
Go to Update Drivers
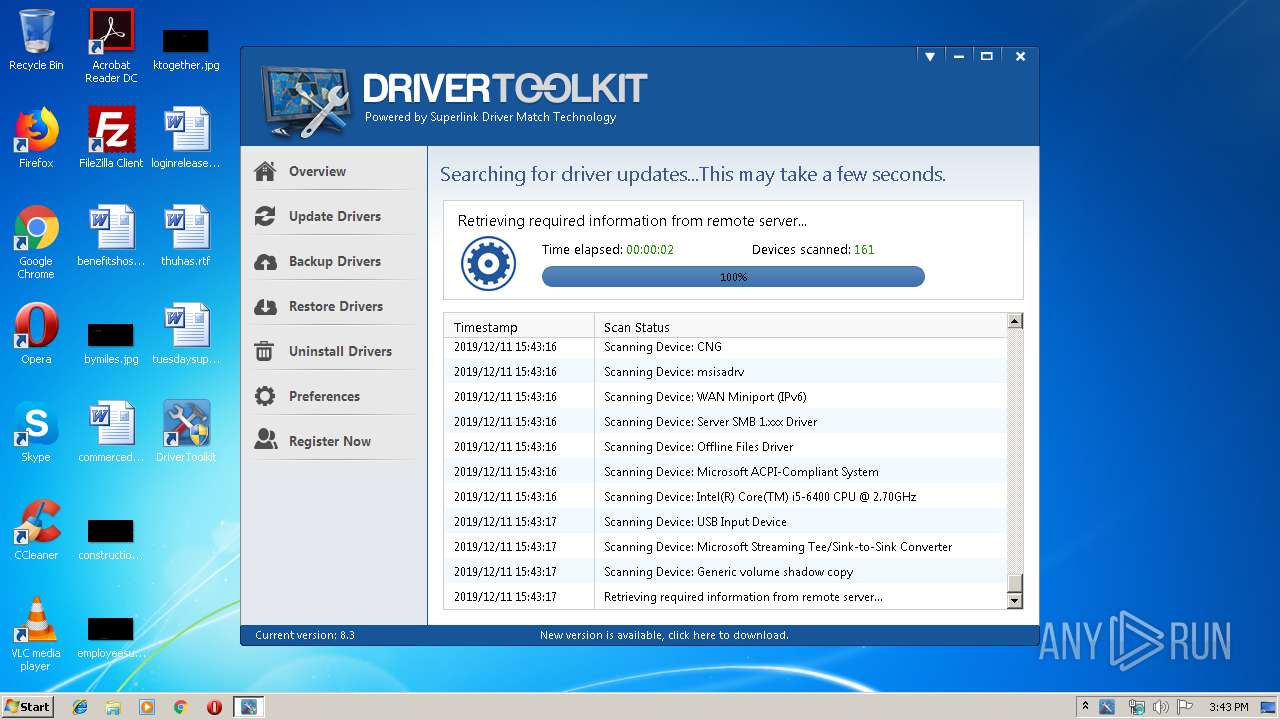pyautogui.click(x=334, y=216)
